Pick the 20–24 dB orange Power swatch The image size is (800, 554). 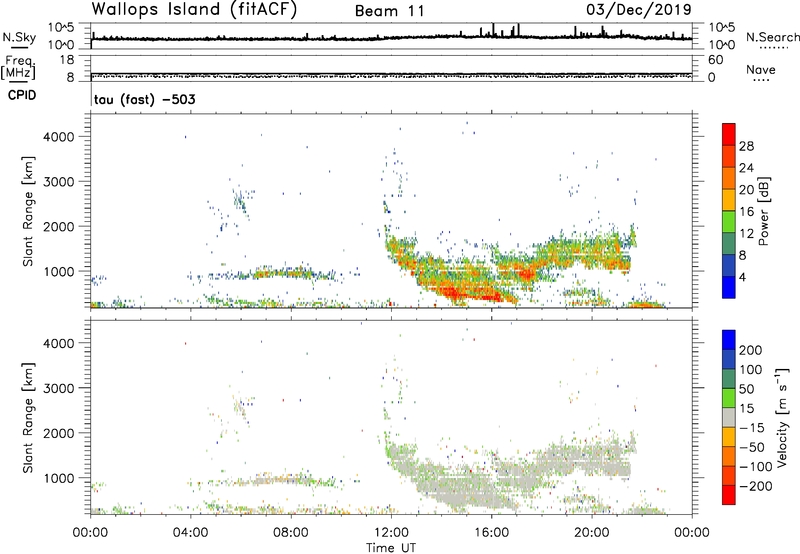click(x=729, y=178)
